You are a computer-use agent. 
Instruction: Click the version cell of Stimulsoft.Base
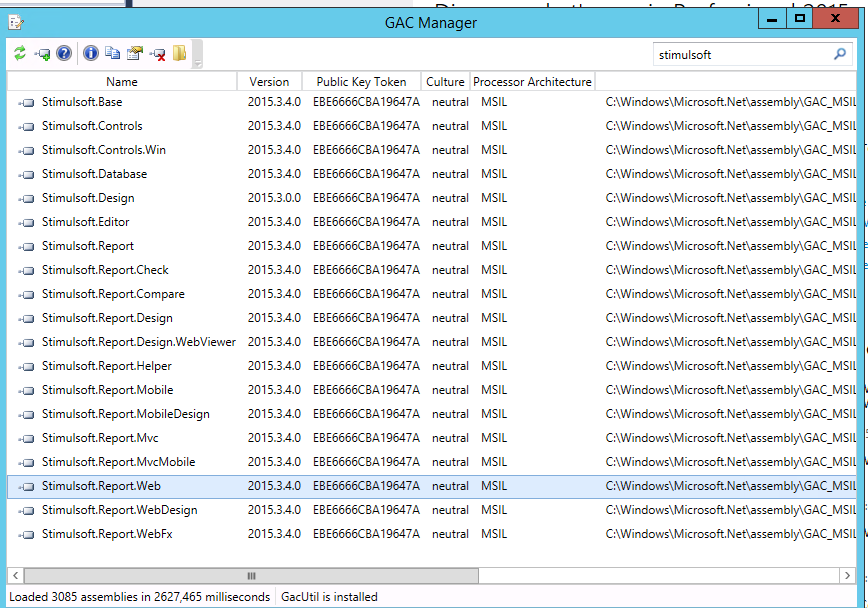tap(274, 102)
